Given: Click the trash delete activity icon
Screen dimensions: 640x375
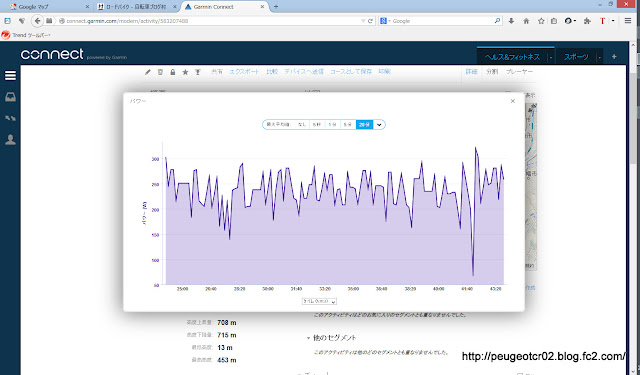Looking at the screenshot, I should (160, 72).
